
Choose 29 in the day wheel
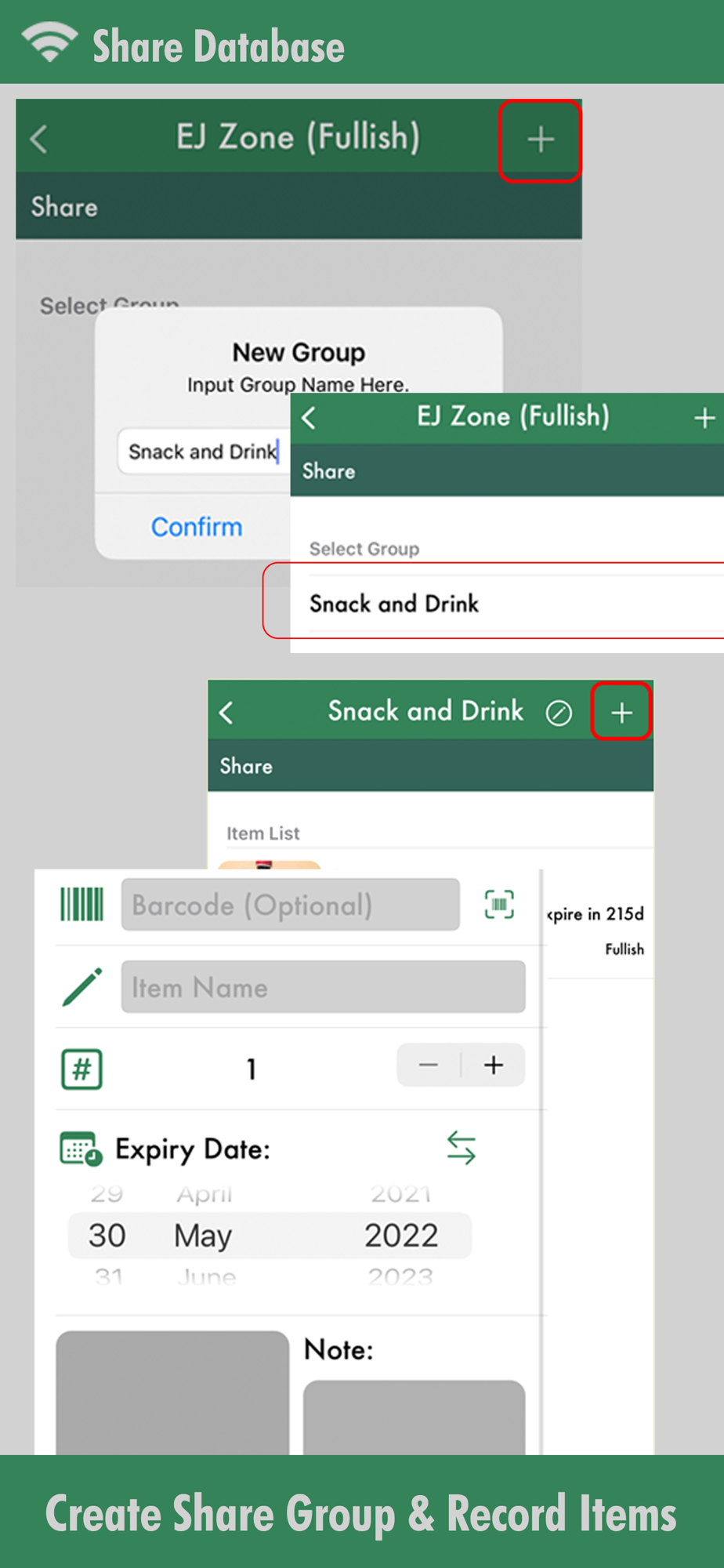click(107, 1194)
